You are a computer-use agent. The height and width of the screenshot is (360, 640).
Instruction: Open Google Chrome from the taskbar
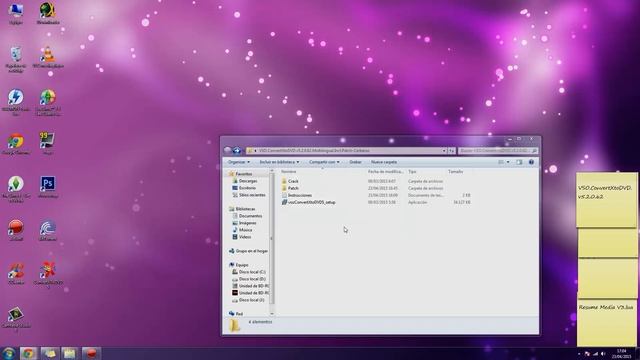pos(28,353)
